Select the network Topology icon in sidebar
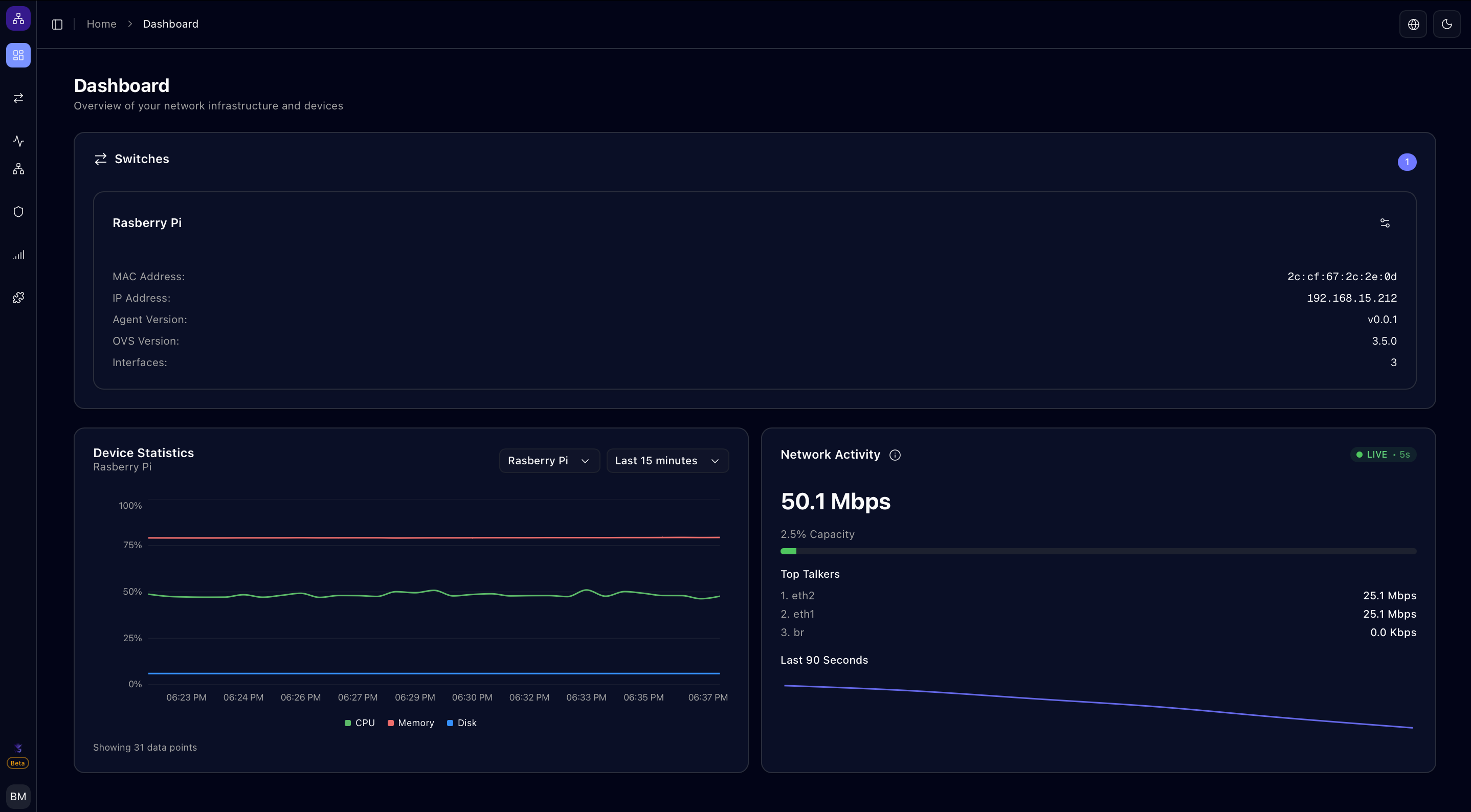Viewport: 1471px width, 812px height. [x=18, y=168]
